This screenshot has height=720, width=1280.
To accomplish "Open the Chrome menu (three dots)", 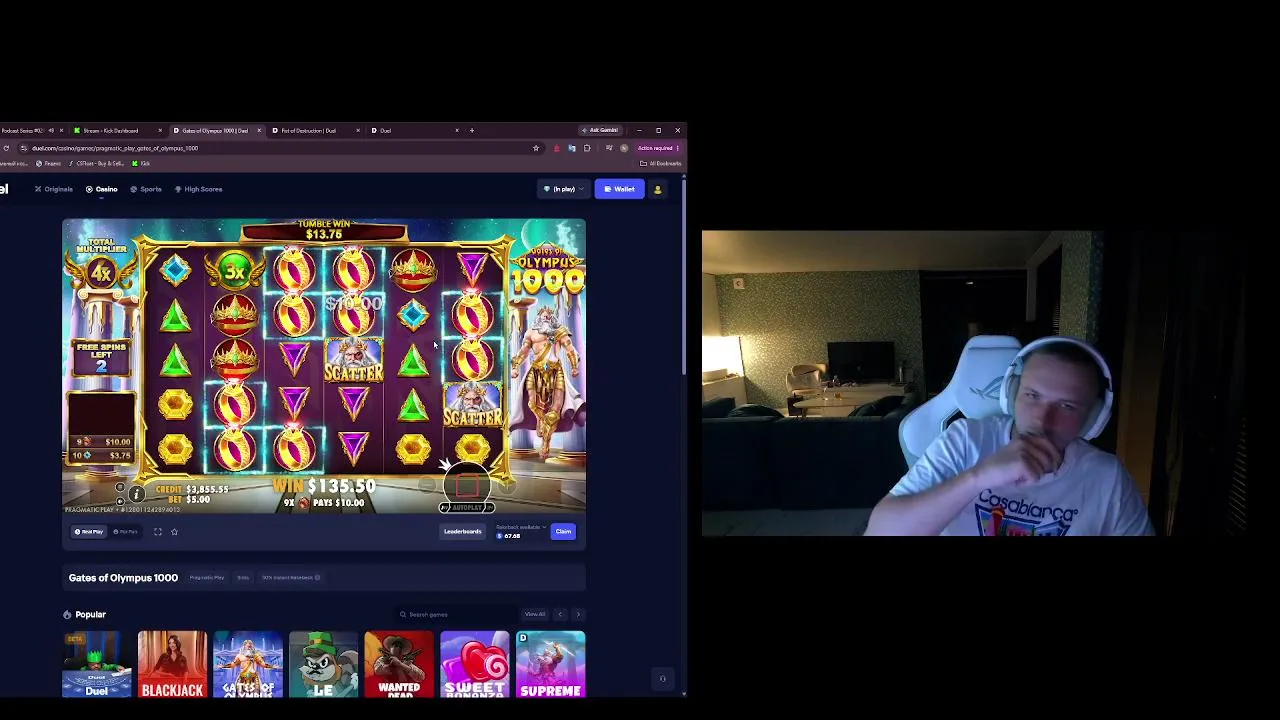I will click(x=677, y=148).
